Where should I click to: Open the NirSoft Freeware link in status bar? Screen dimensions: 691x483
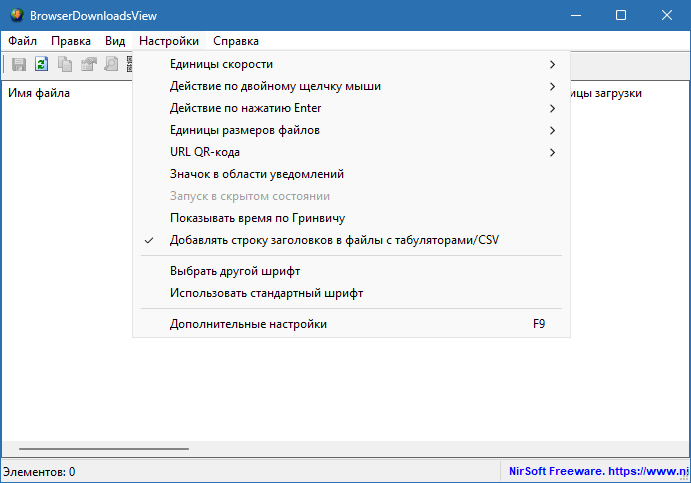pos(598,472)
